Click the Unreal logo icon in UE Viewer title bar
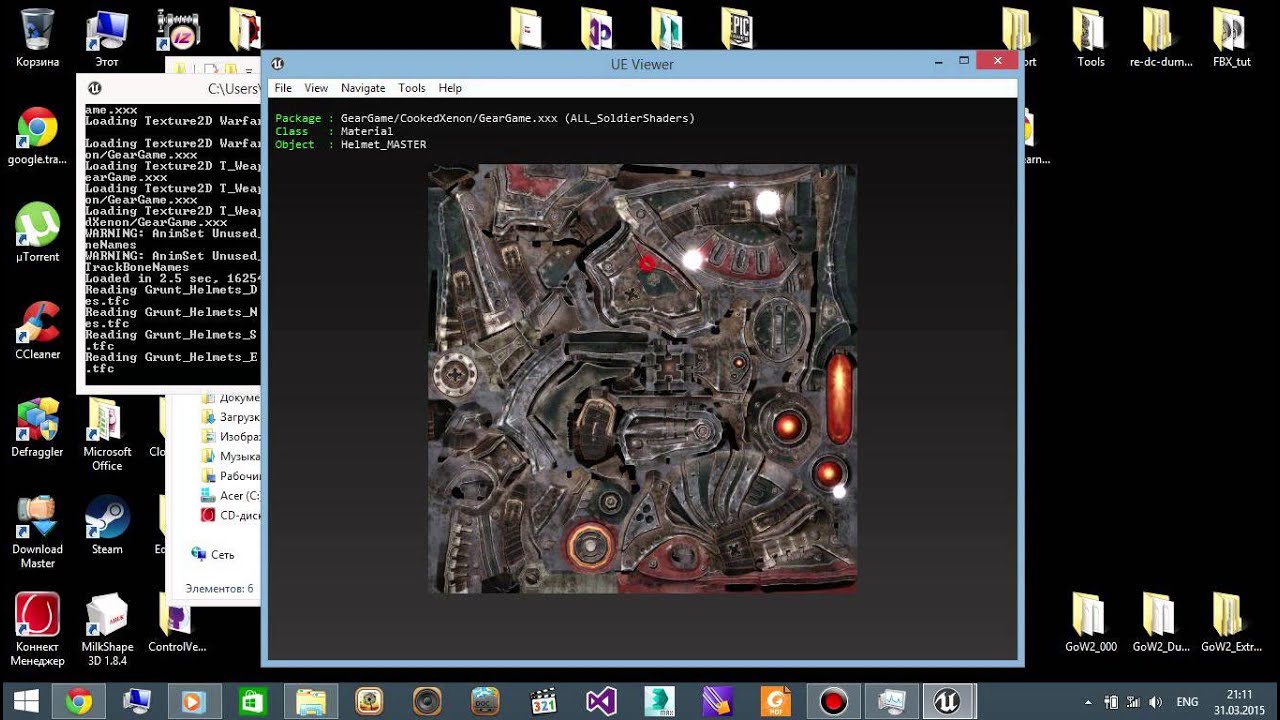This screenshot has width=1280, height=720. pyautogui.click(x=278, y=64)
